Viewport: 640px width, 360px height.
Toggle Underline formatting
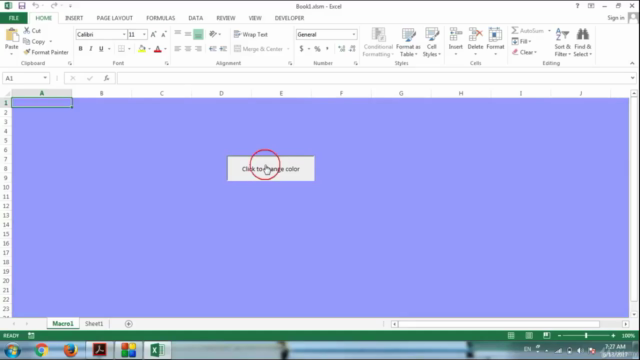[101, 49]
